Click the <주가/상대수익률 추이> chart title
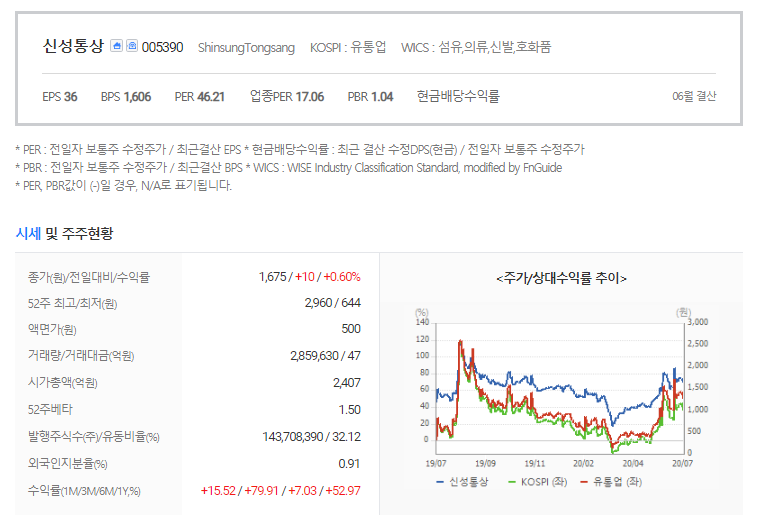The image size is (760, 515). (561, 278)
